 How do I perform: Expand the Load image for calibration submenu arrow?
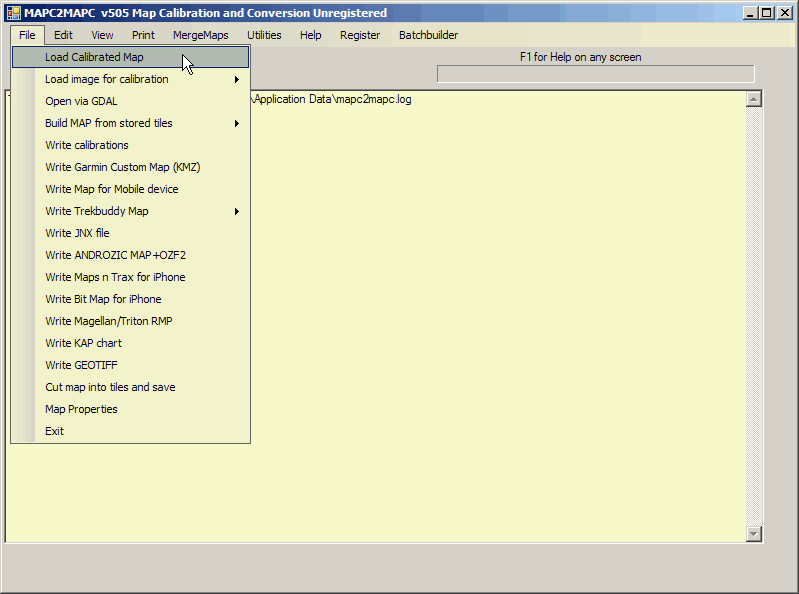(x=236, y=79)
